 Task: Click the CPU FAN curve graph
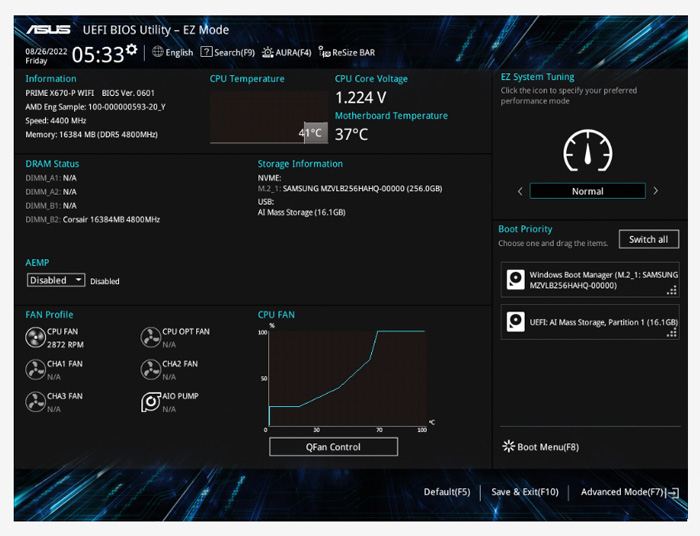[x=347, y=378]
